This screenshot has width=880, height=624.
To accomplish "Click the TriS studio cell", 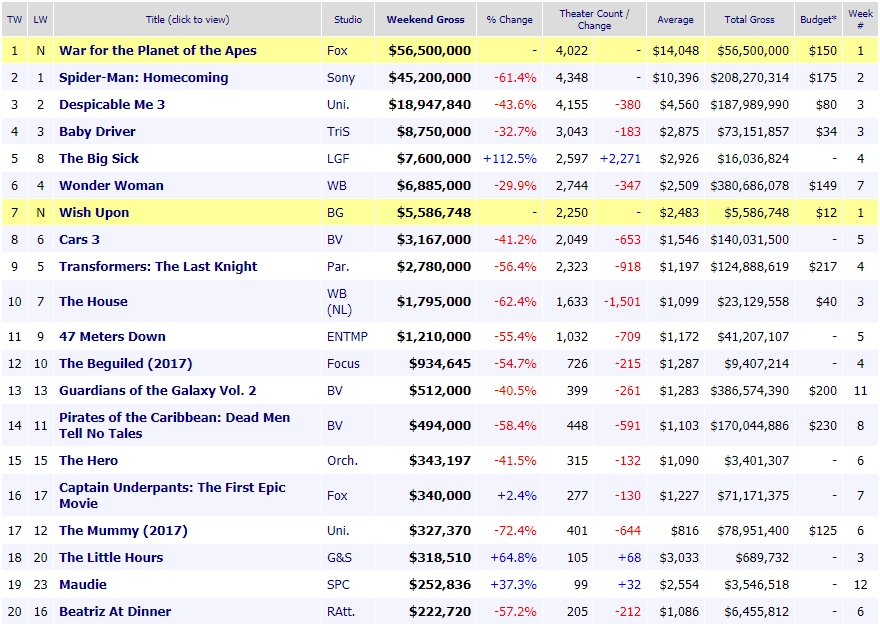I will (x=338, y=131).
